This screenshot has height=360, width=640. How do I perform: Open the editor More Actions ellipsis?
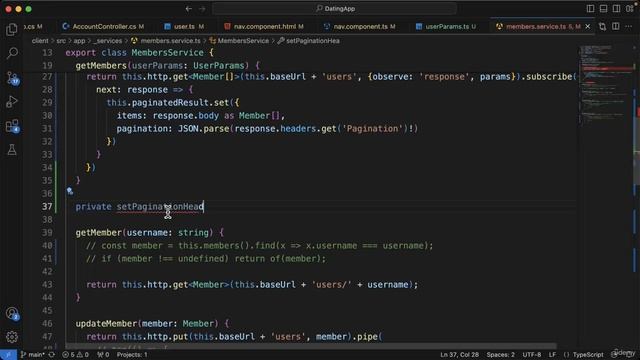pos(629,27)
